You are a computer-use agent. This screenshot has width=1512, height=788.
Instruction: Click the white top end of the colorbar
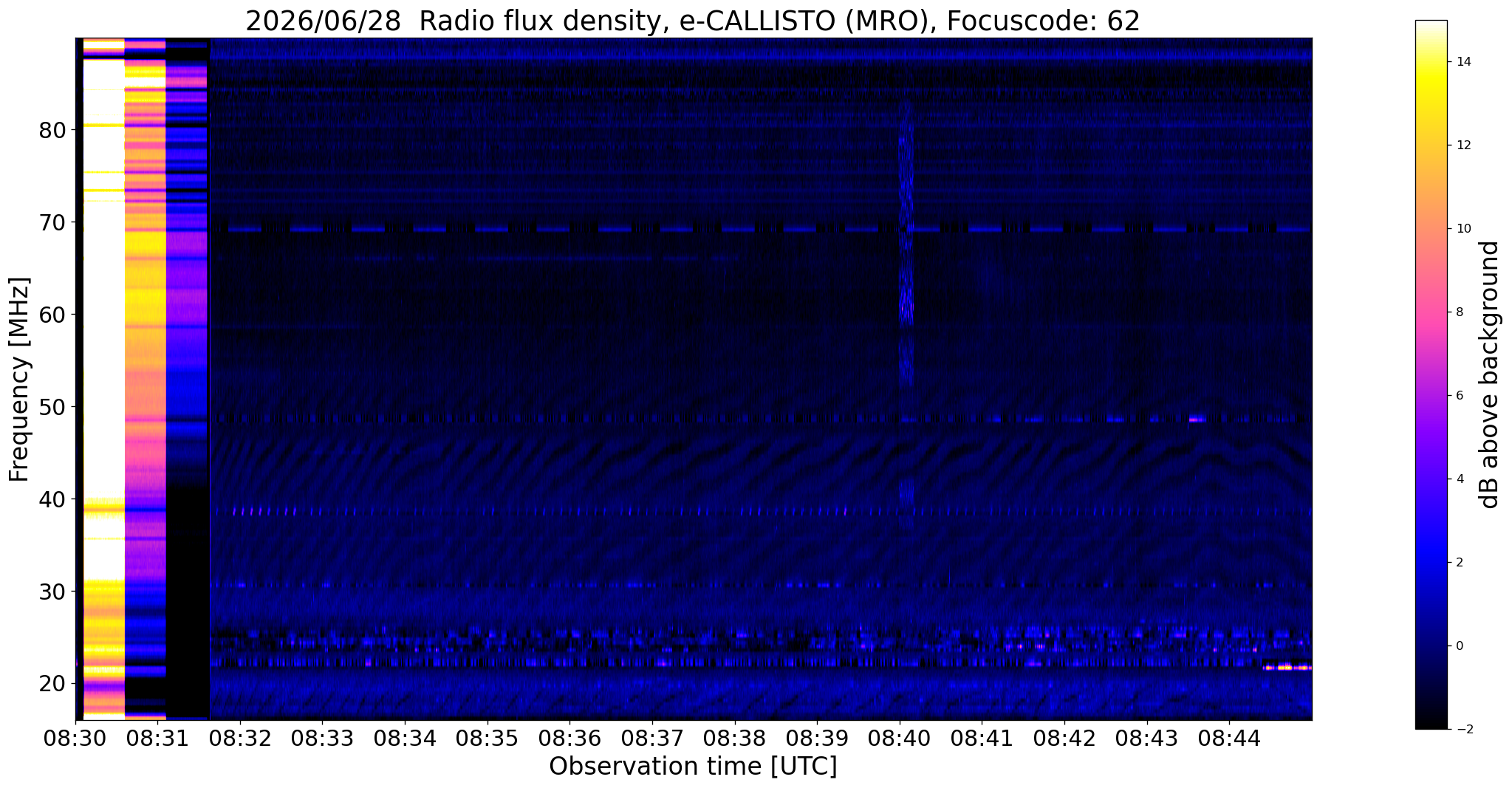click(x=1431, y=26)
